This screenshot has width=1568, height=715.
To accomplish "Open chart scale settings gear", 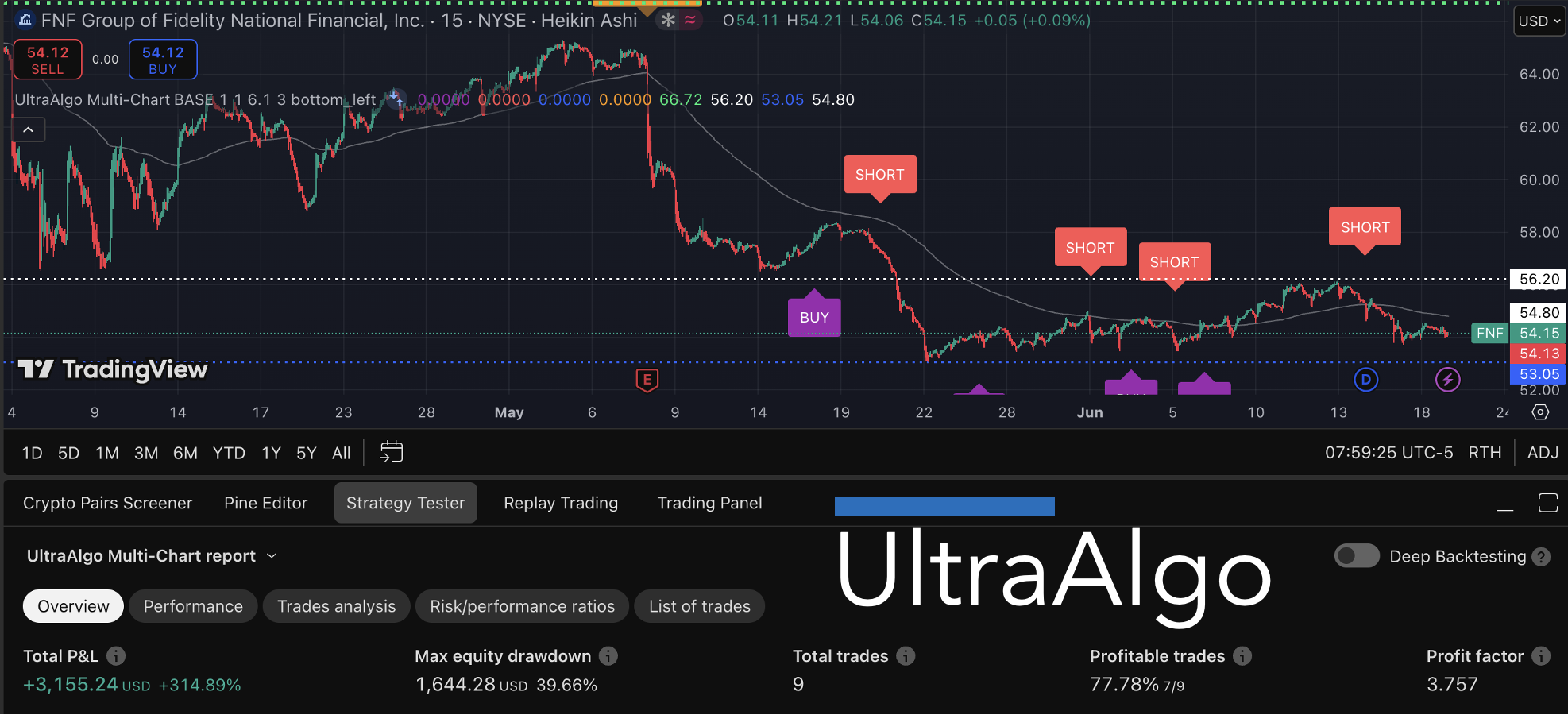I will tap(1540, 412).
